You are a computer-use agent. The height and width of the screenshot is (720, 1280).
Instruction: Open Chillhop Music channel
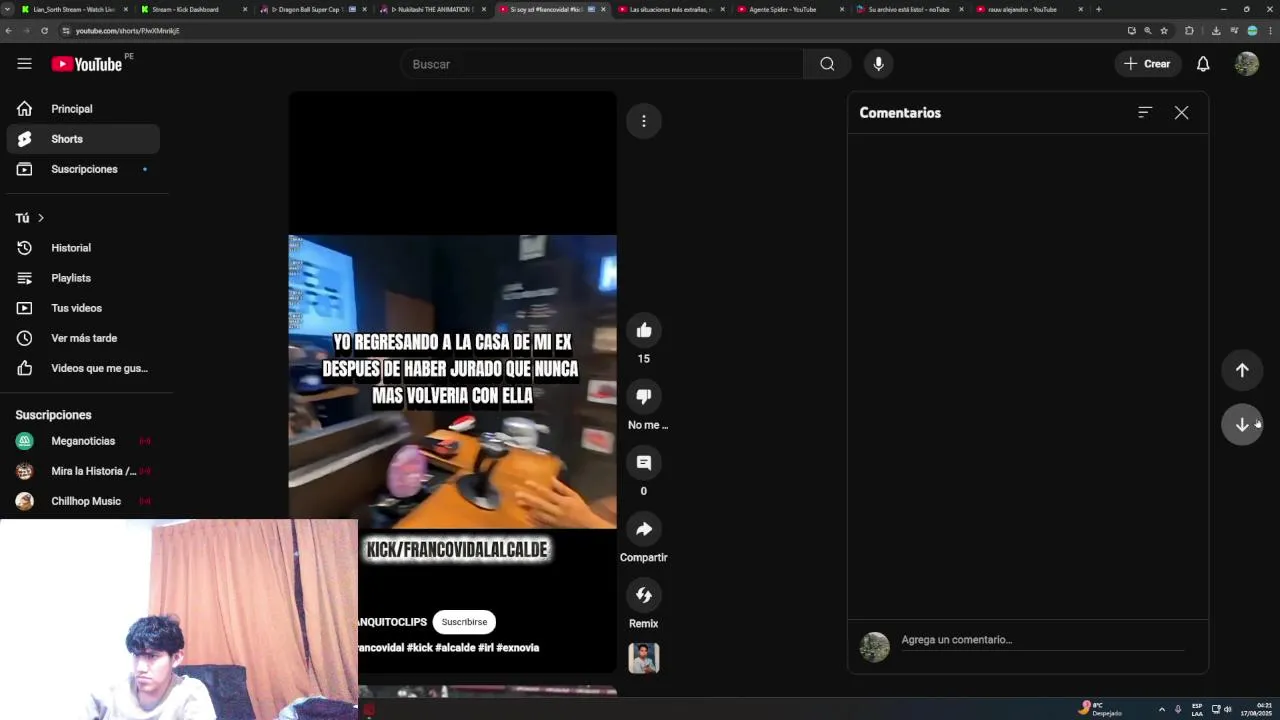coord(83,501)
